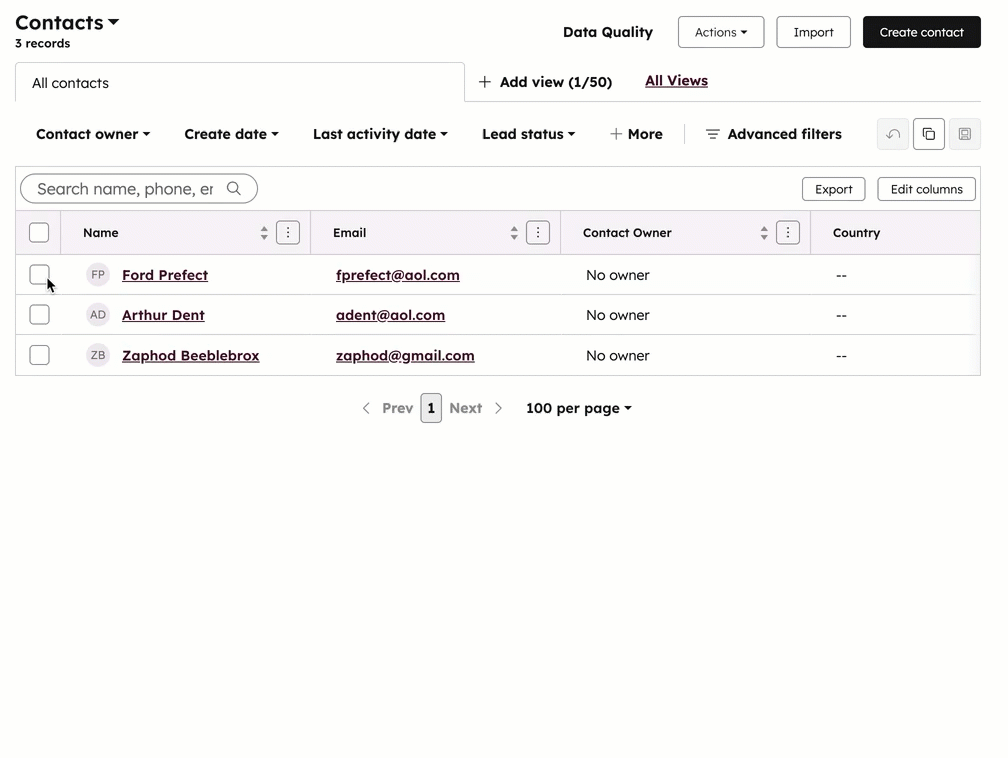Viewport: 1008px width, 758px height.
Task: Click the Create contact button
Action: coord(921,31)
